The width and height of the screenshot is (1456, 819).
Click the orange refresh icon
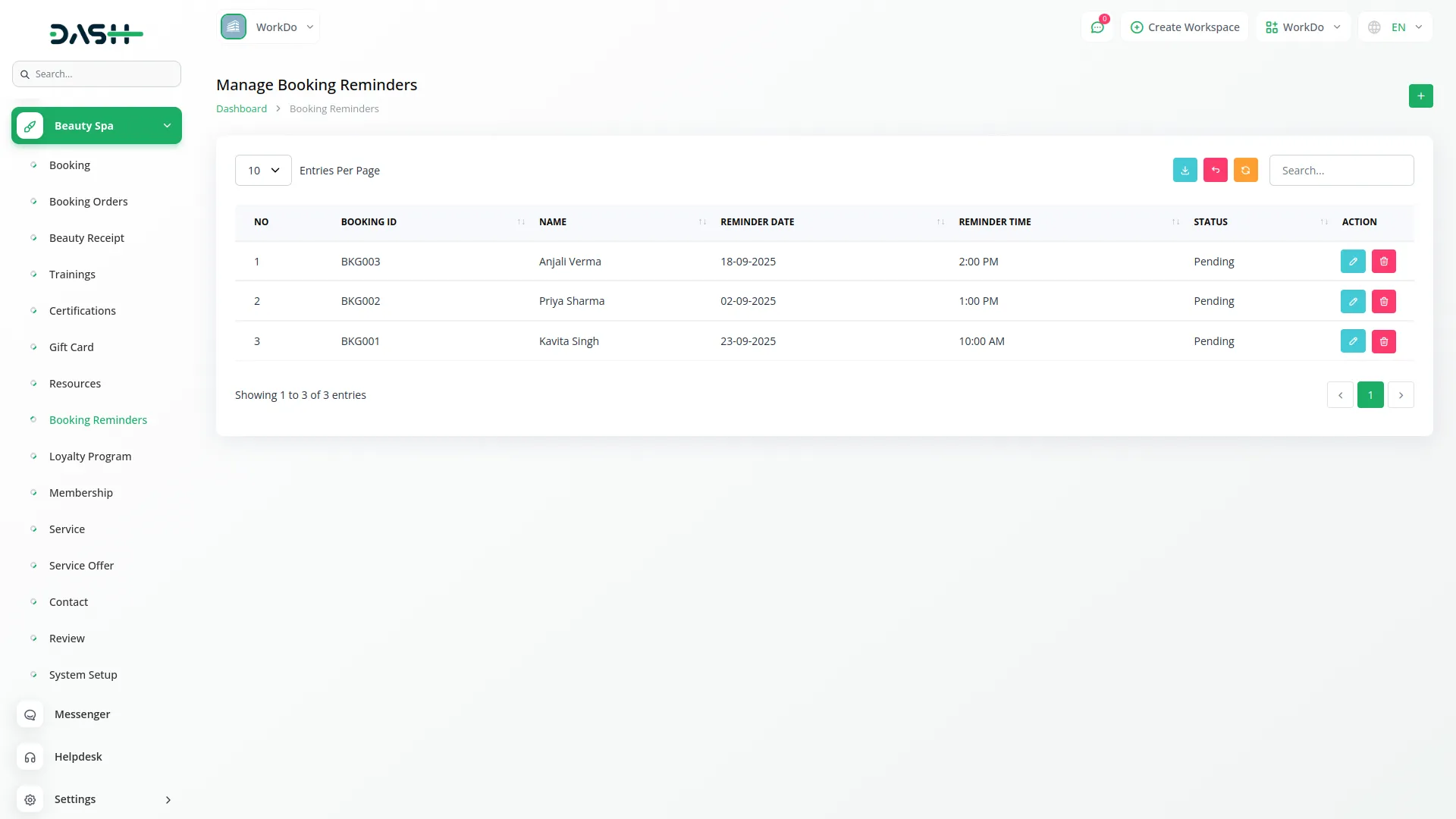click(1245, 170)
